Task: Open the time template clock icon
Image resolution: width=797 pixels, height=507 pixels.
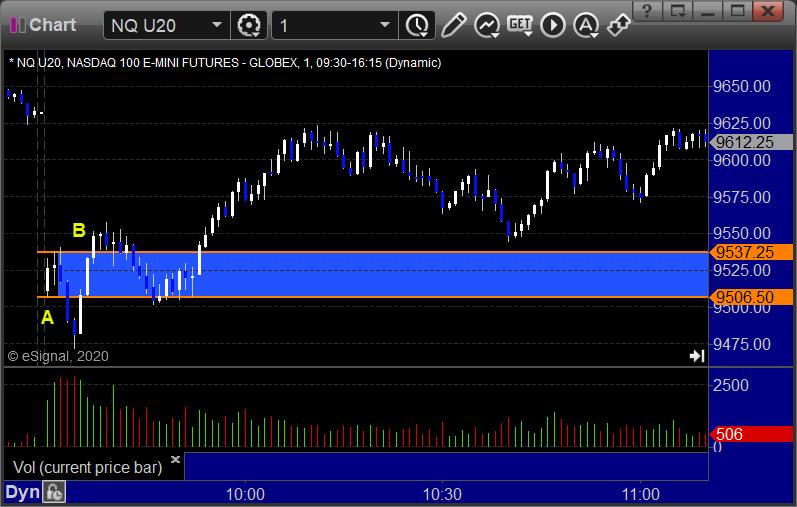Action: (x=417, y=25)
